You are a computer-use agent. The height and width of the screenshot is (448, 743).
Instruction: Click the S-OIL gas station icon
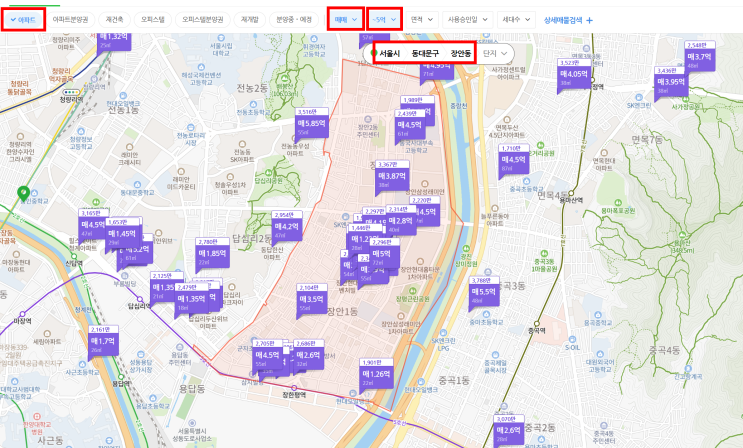[x=572, y=340]
